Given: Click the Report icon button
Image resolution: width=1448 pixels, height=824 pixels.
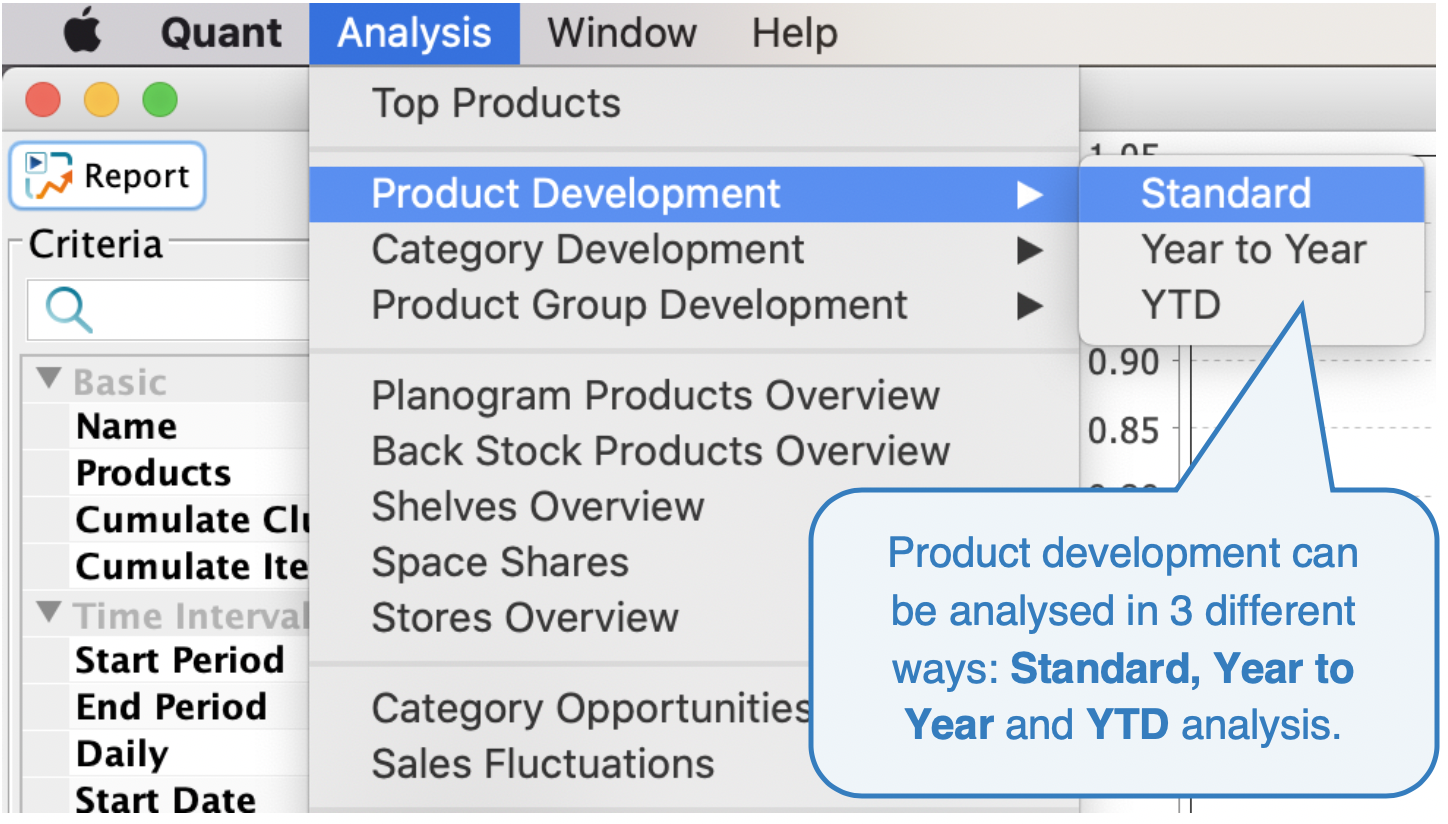Looking at the screenshot, I should click(107, 176).
